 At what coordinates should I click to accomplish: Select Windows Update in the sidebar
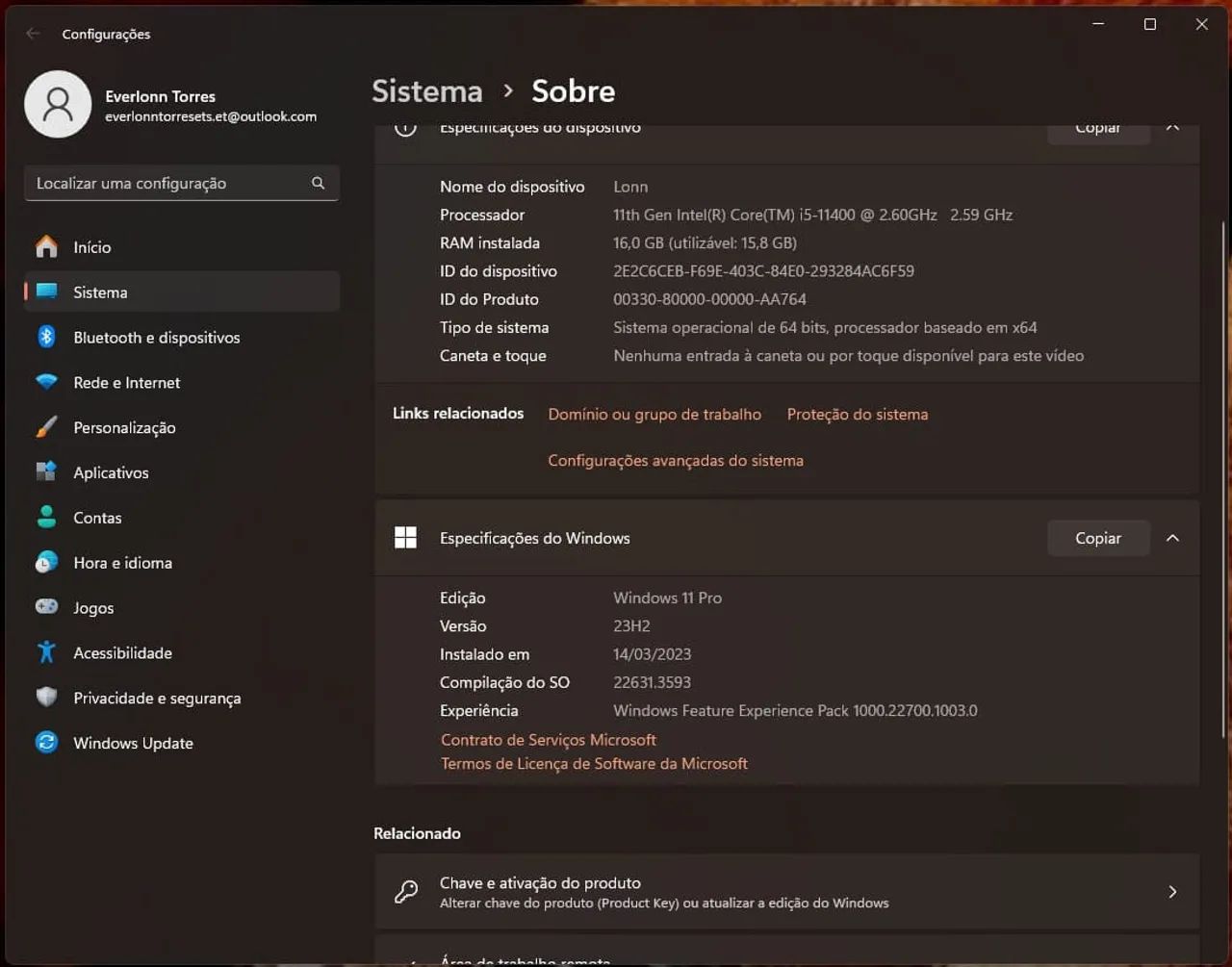tap(181, 743)
